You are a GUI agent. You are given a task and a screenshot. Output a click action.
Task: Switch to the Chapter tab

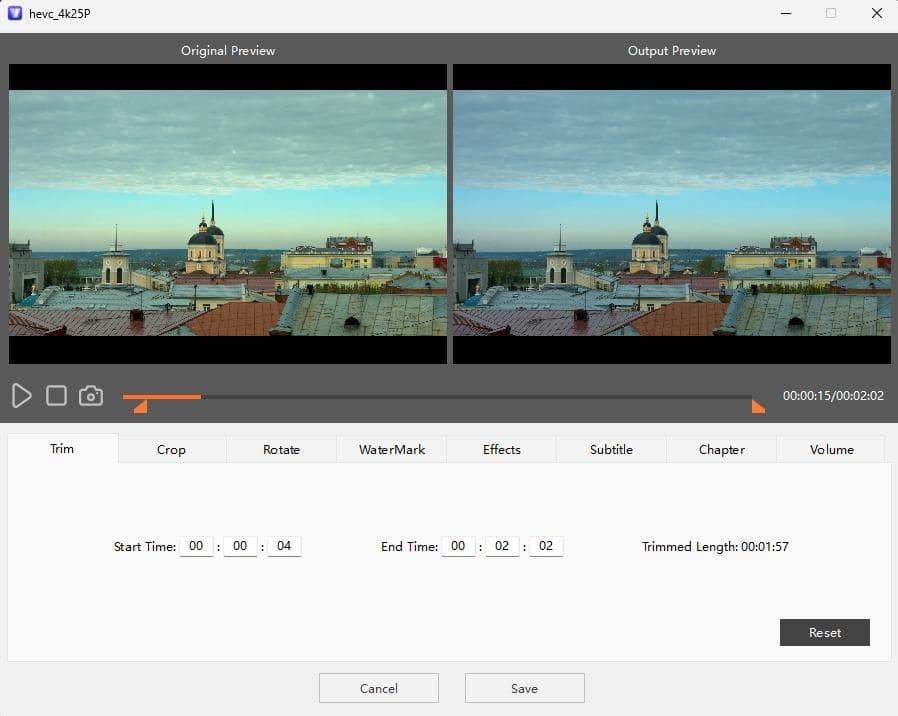coord(721,450)
